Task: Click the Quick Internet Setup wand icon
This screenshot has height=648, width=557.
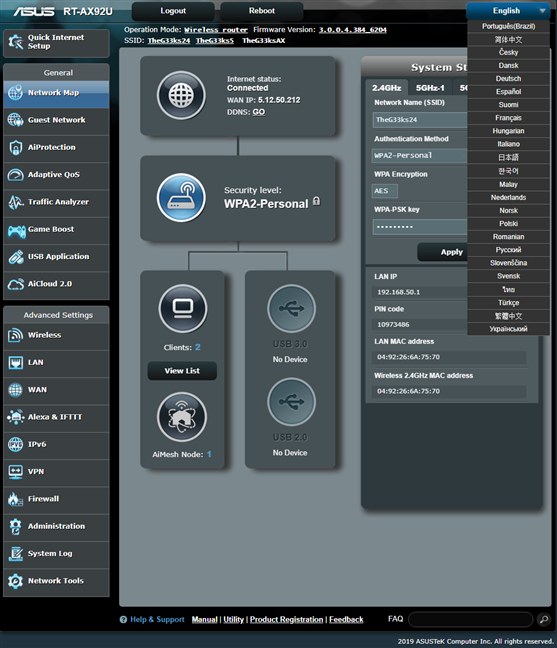Action: pyautogui.click(x=16, y=42)
